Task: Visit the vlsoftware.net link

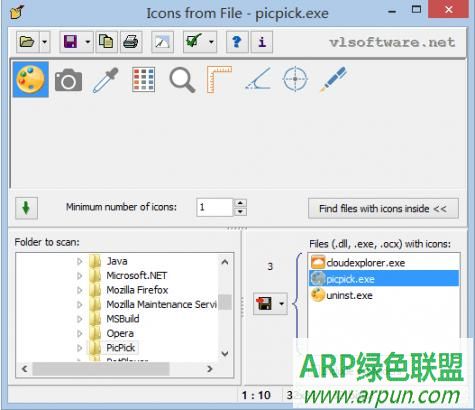Action: [392, 42]
